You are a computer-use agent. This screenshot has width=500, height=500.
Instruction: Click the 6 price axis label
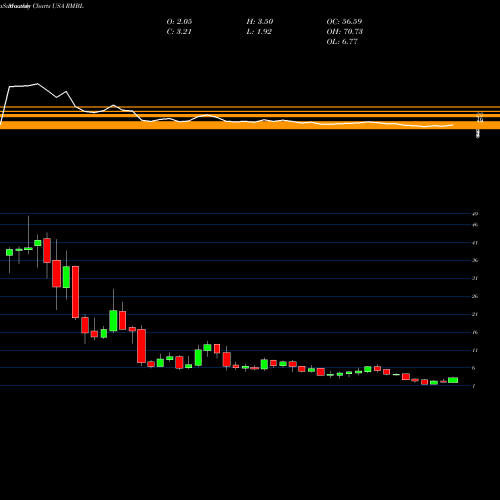coord(474,368)
